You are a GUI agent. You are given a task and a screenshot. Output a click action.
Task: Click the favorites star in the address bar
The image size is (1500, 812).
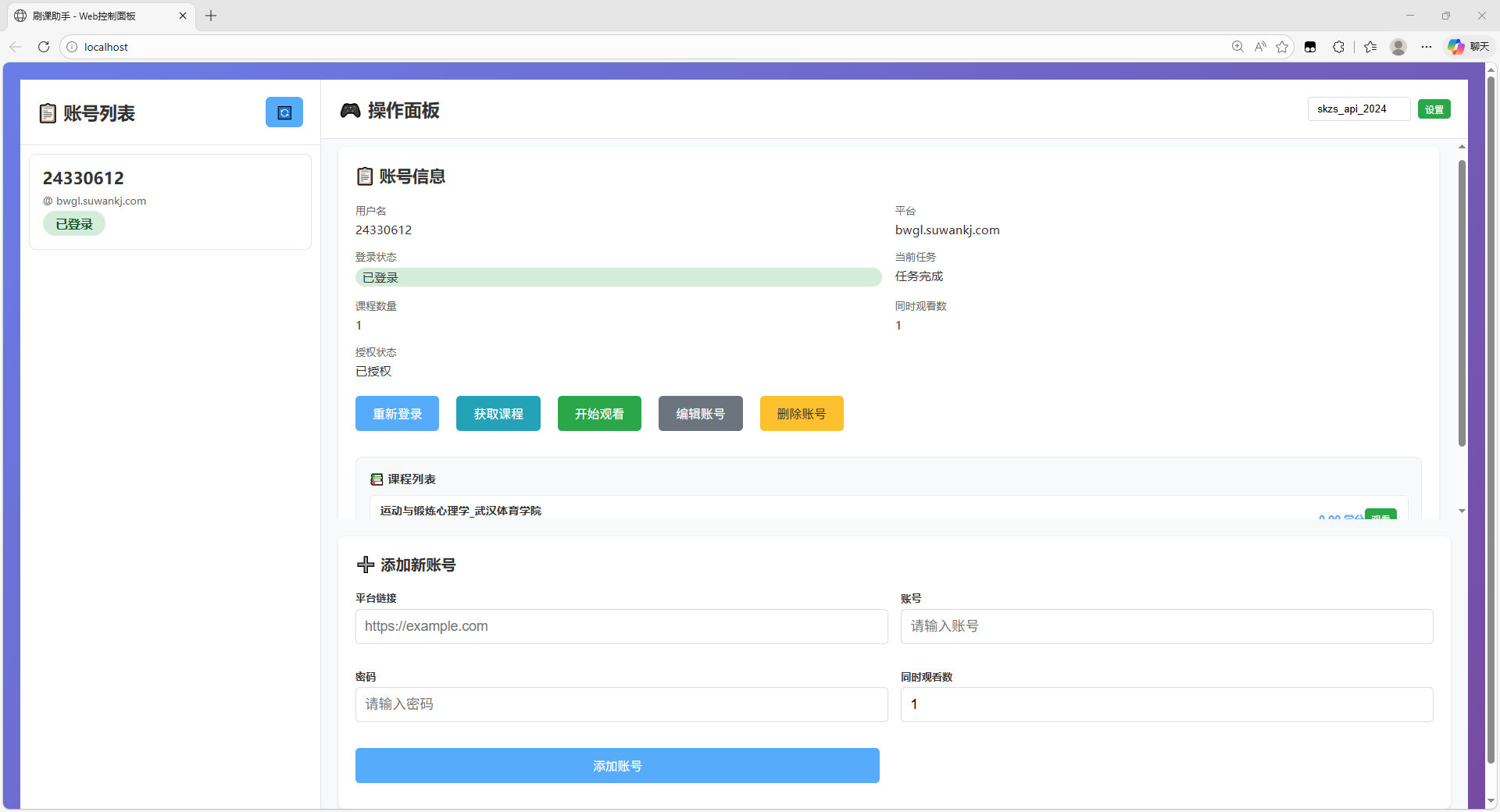tap(1283, 47)
